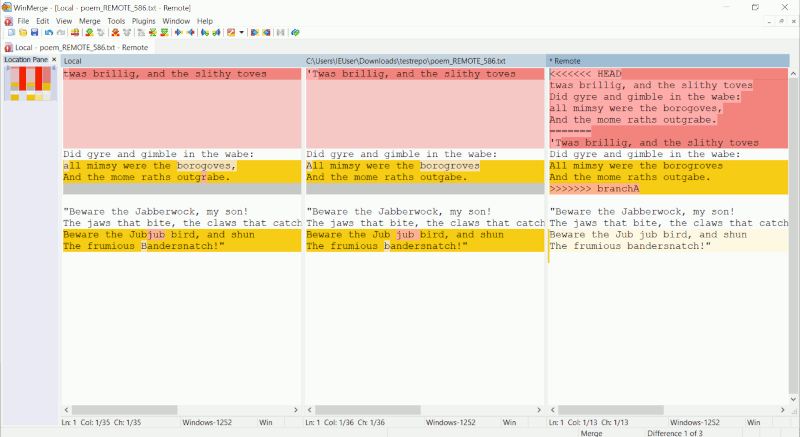Click '>>>>>>> branchA' line in Remote pane
The height and width of the screenshot is (437, 800).
pos(594,189)
